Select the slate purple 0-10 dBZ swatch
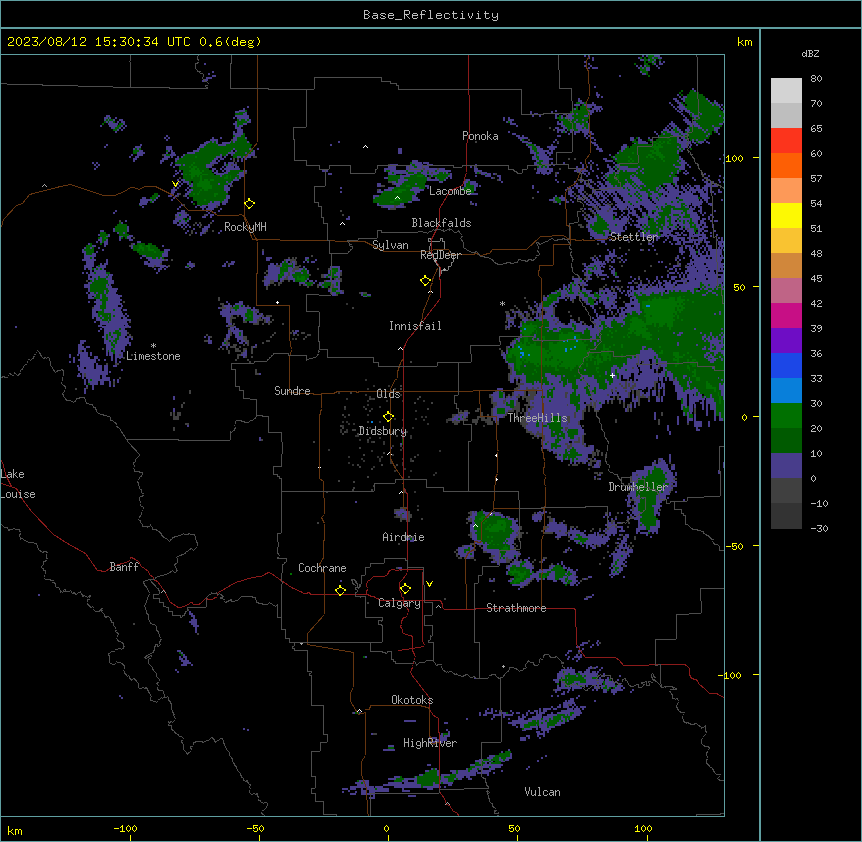The width and height of the screenshot is (862, 842). [x=786, y=466]
